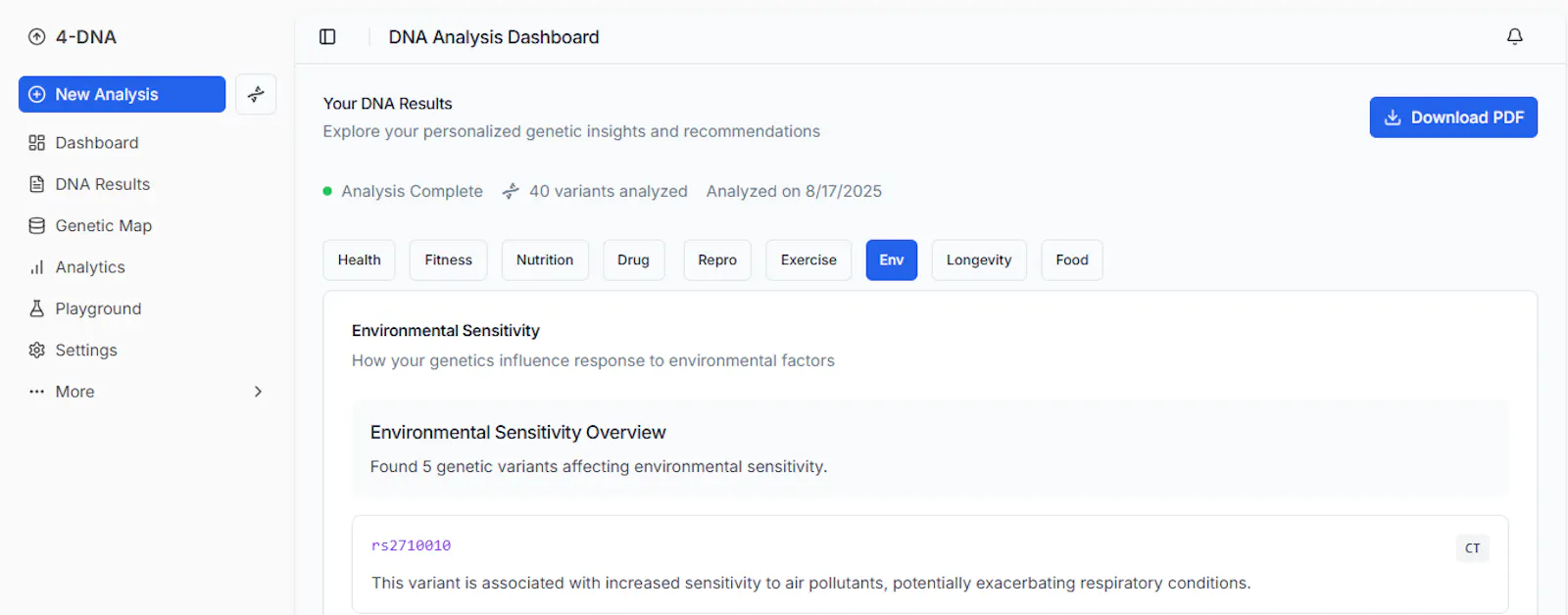Click the 'Found 5 genetic variants' text

[599, 467]
